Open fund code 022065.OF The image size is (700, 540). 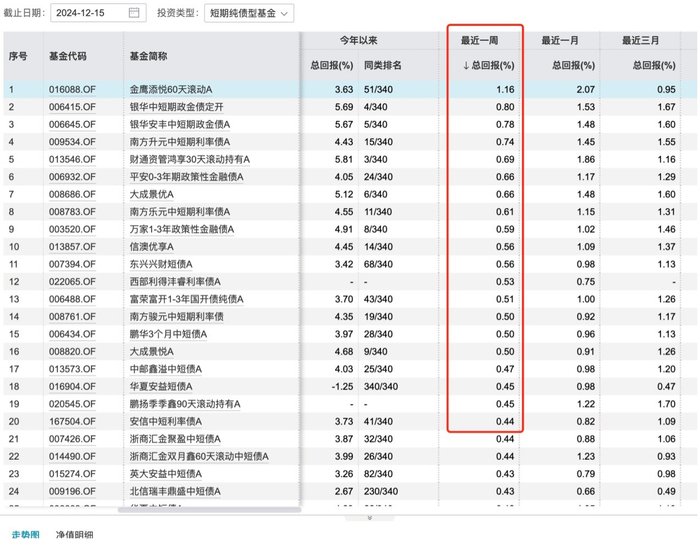[x=72, y=282]
